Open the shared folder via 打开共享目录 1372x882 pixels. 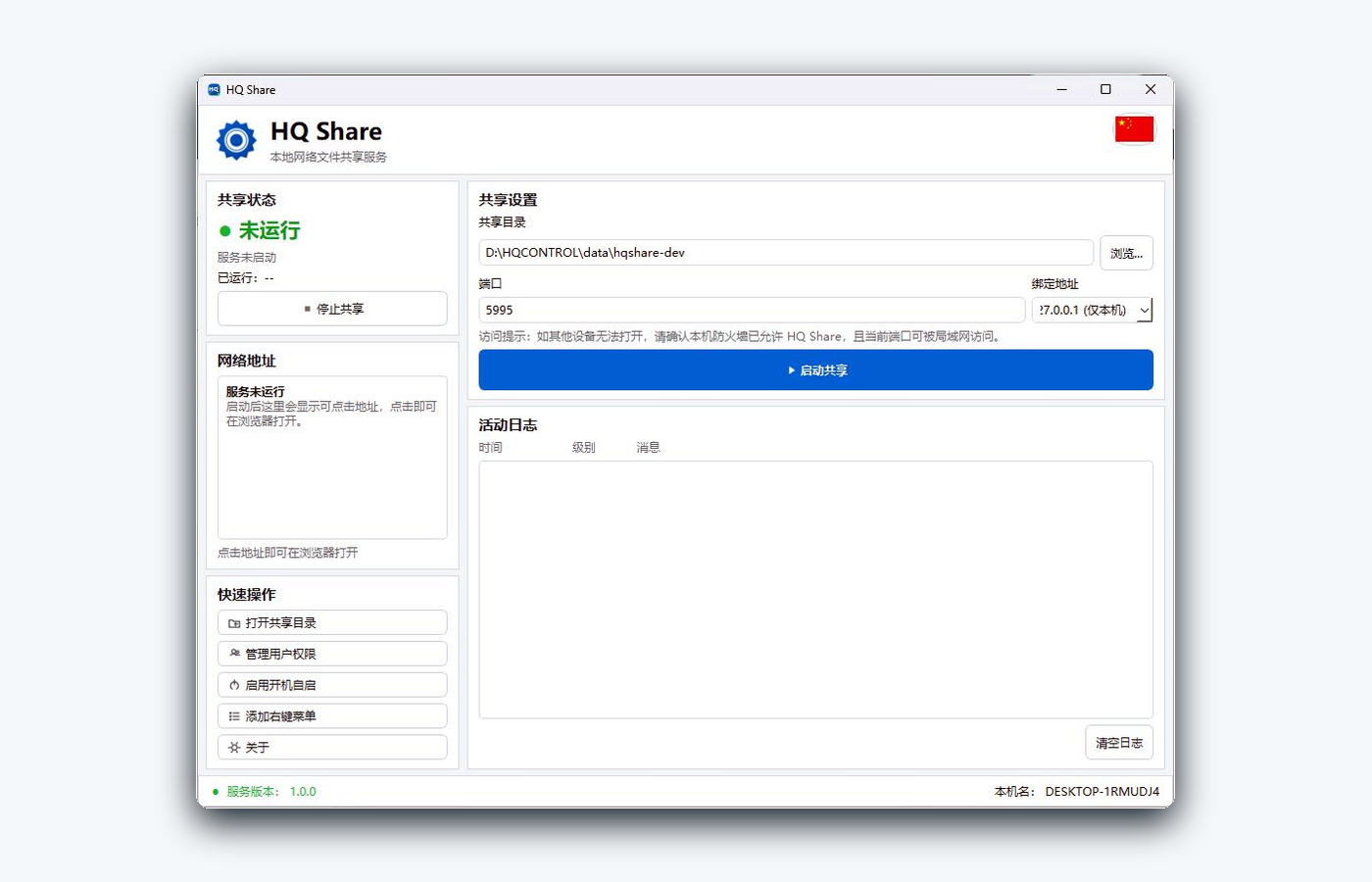[x=332, y=622]
